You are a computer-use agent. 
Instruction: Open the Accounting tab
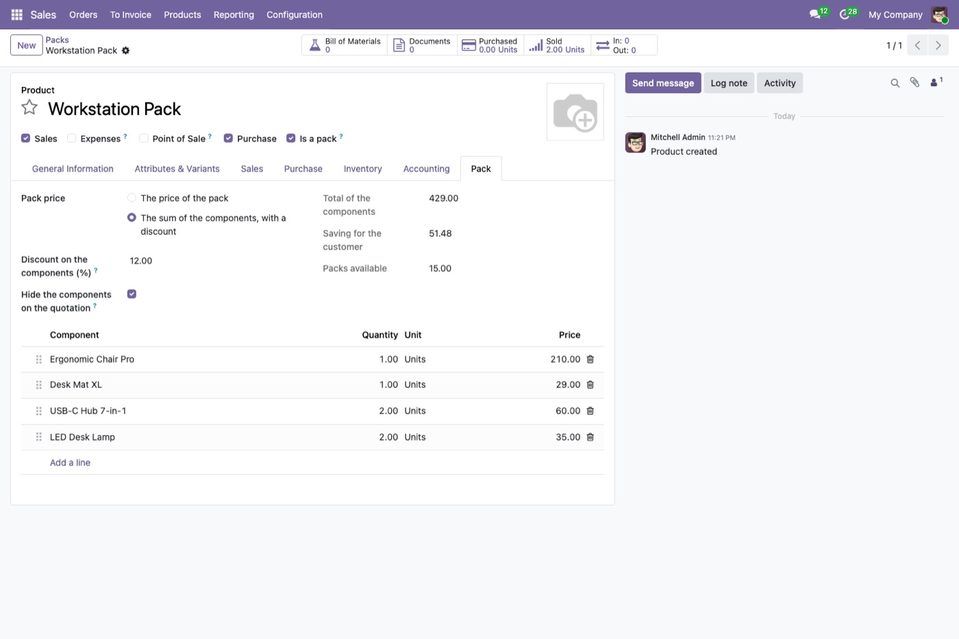tap(426, 169)
